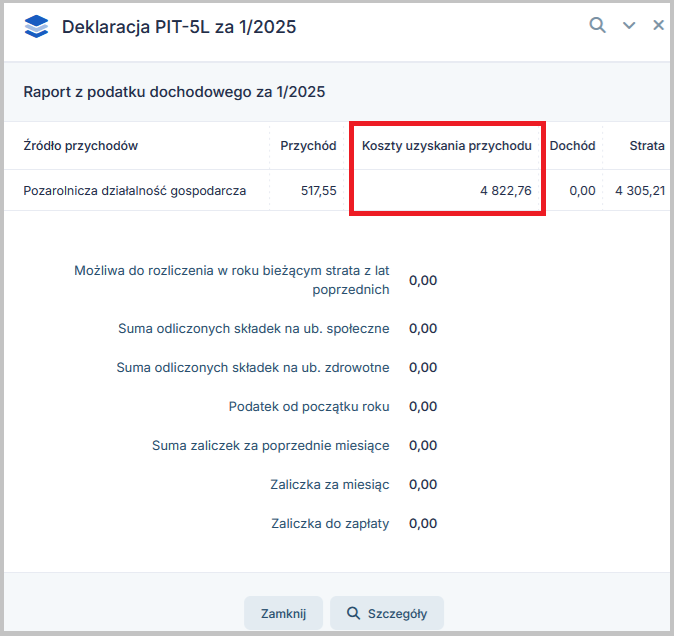Click the 4 822,76 costs value
674x636 pixels.
point(505,190)
